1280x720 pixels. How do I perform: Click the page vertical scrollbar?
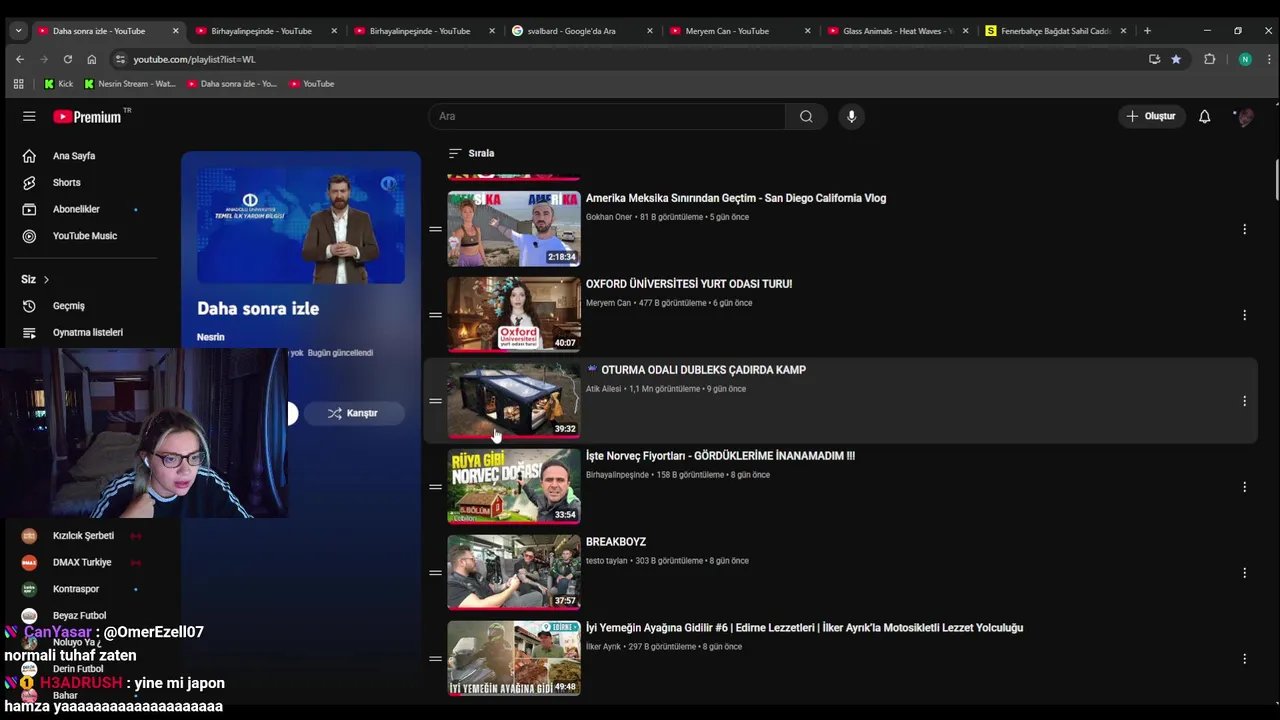(x=1276, y=180)
